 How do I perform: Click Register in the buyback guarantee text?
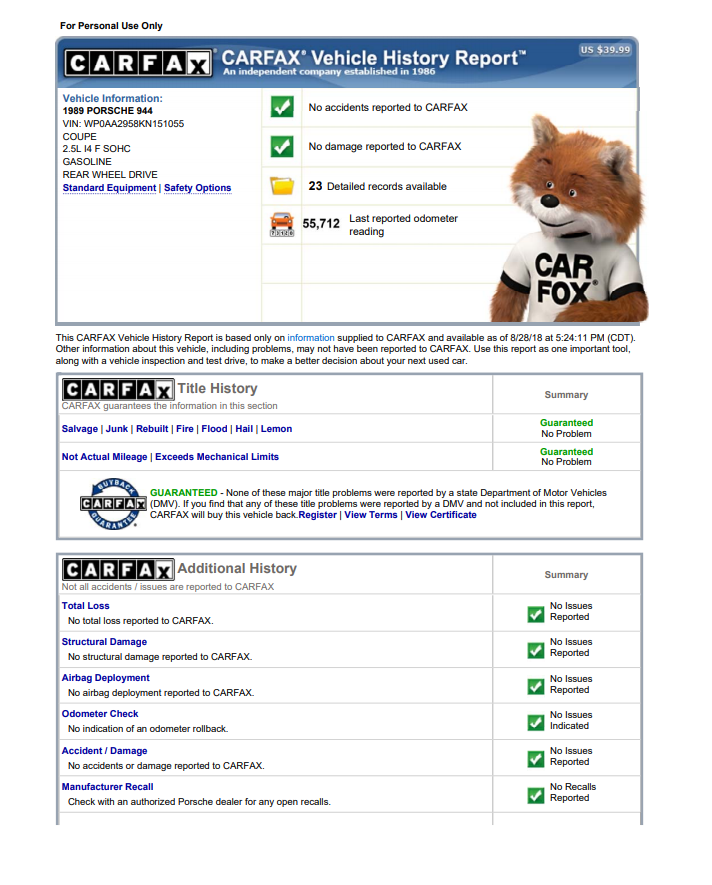[317, 515]
